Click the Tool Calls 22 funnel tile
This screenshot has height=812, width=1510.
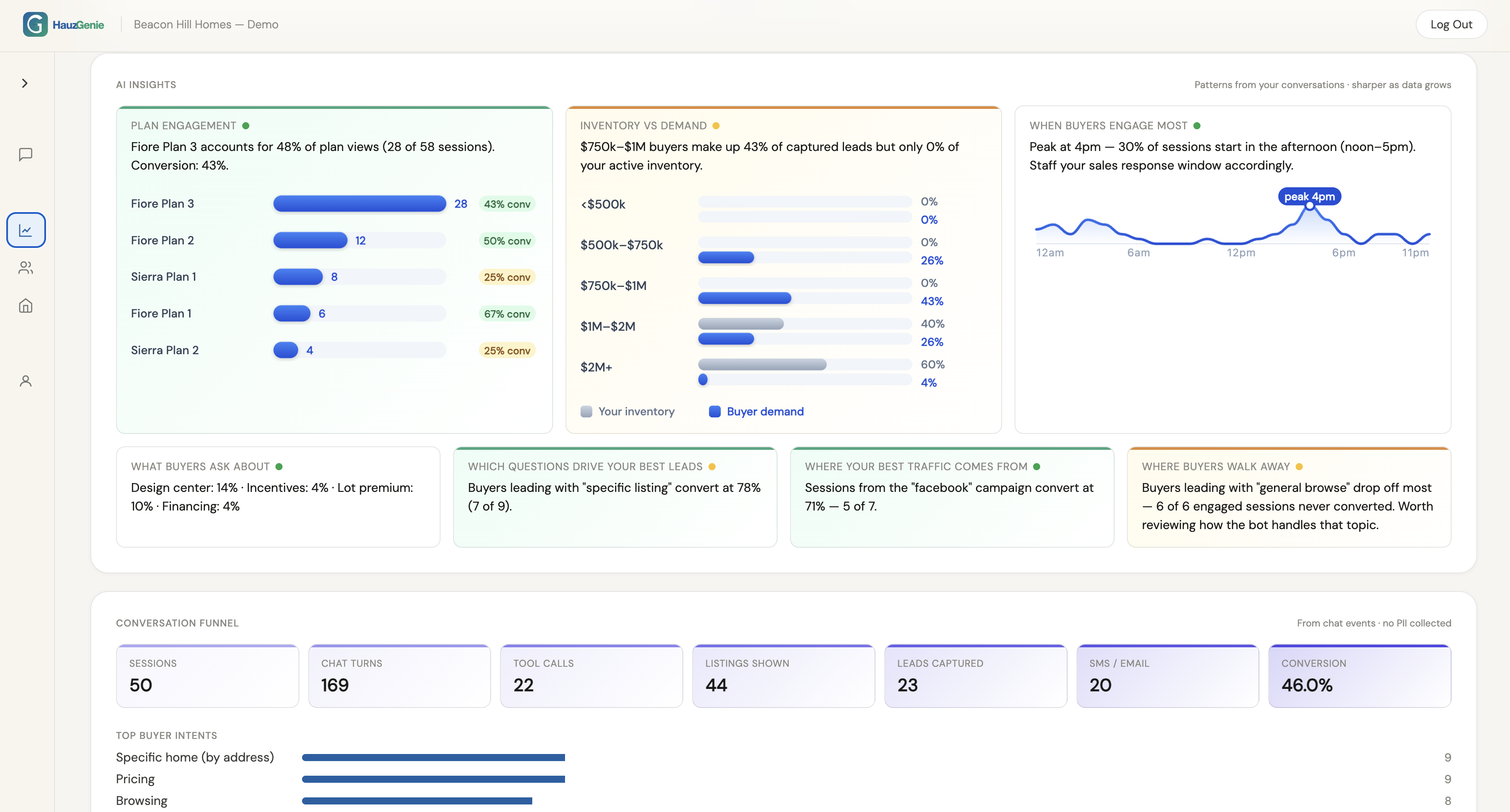click(592, 676)
